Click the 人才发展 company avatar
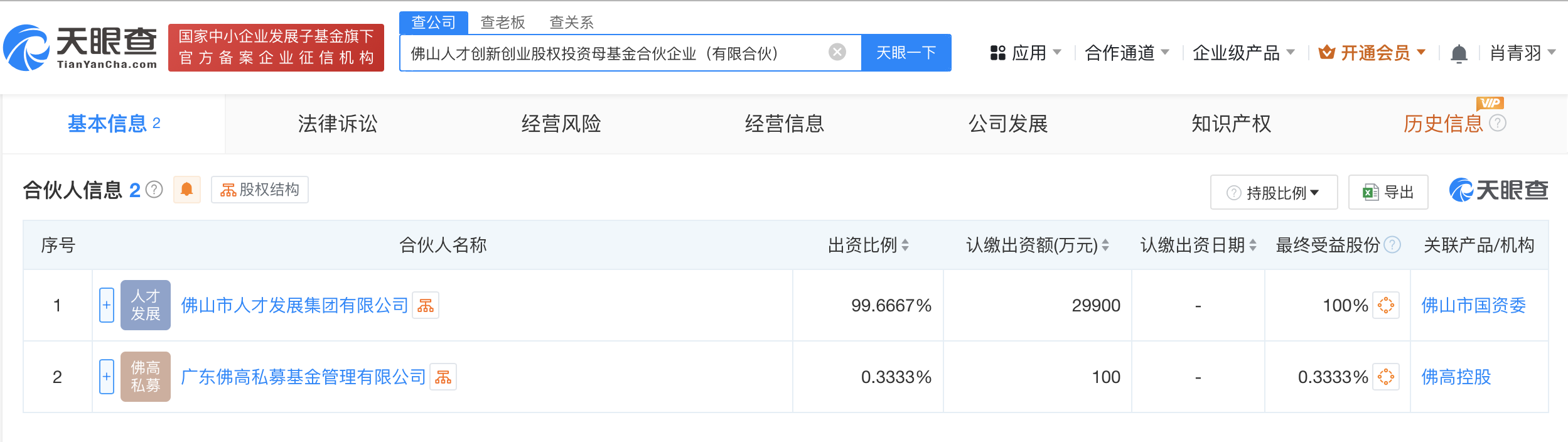1568x442 pixels. pos(146,305)
